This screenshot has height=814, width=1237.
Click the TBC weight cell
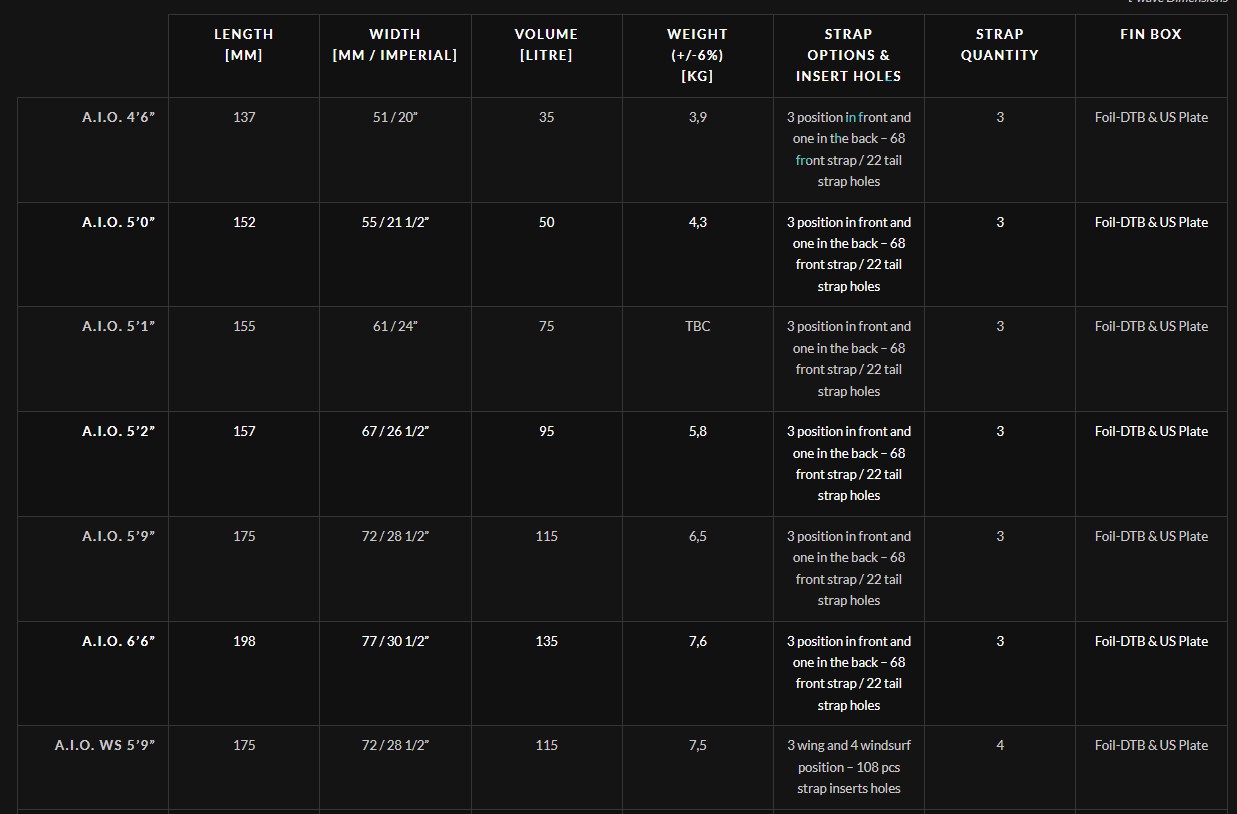[698, 326]
